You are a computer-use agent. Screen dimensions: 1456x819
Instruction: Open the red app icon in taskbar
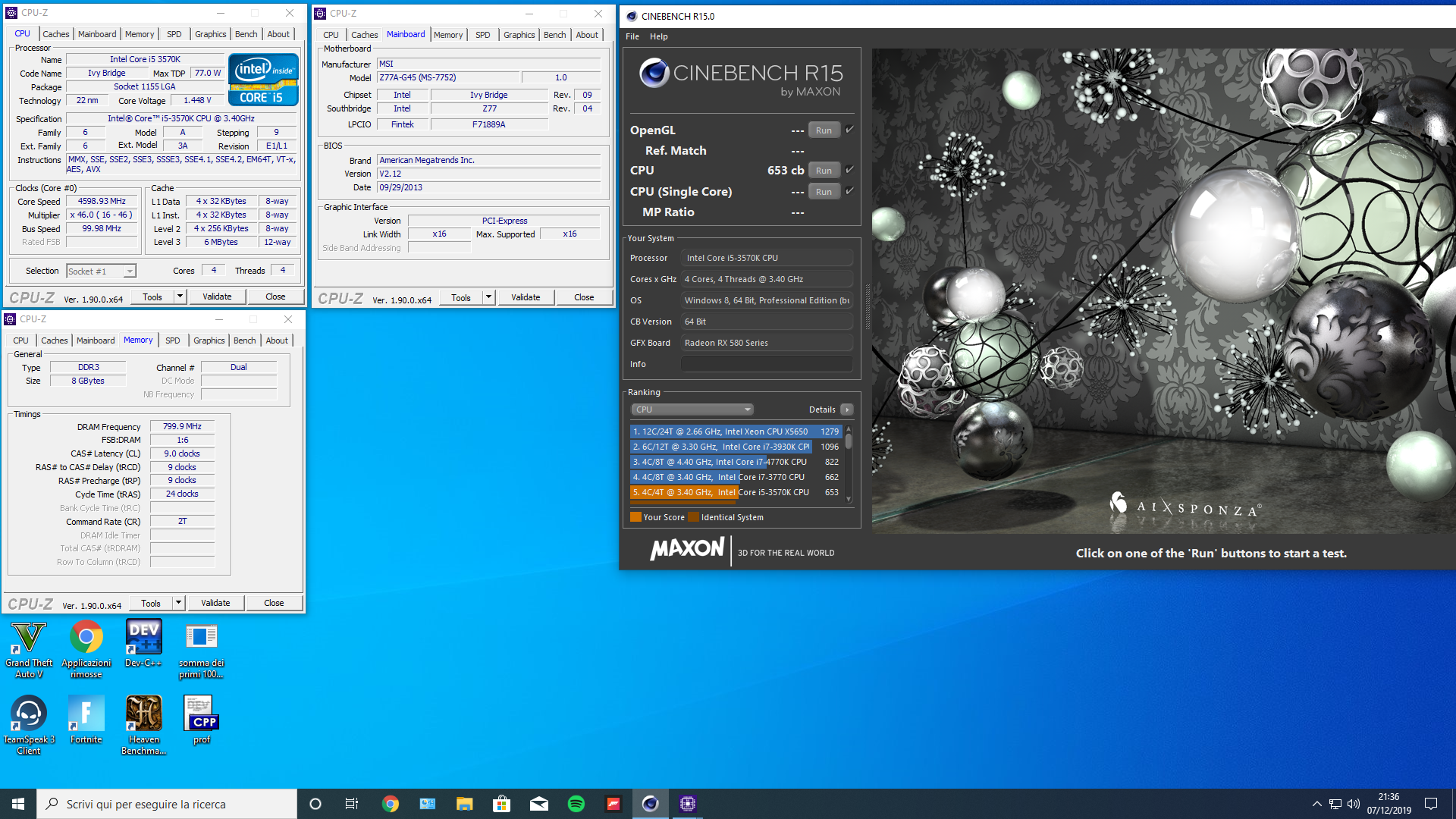pyautogui.click(x=613, y=804)
